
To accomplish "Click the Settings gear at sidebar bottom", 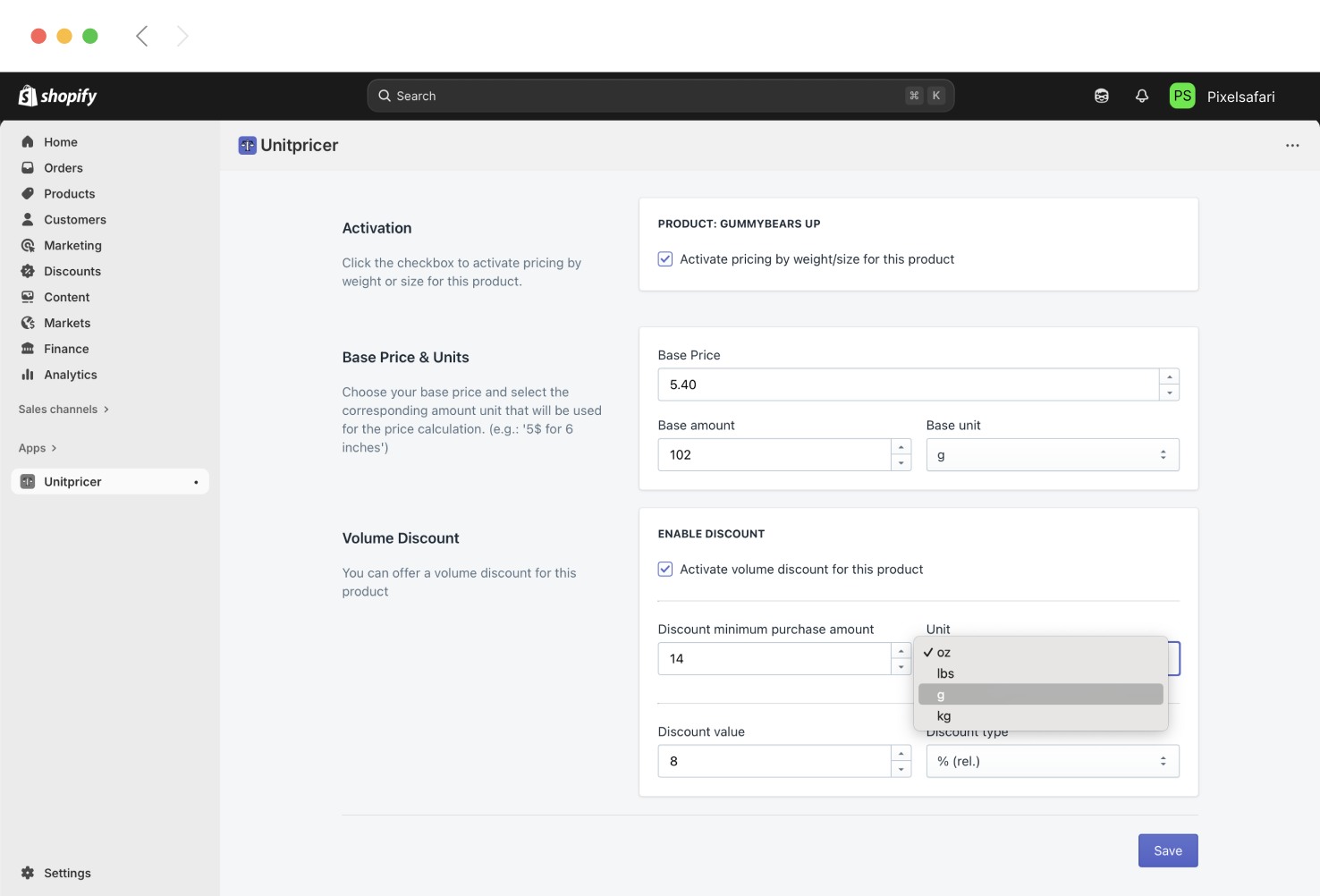I will 29,873.
